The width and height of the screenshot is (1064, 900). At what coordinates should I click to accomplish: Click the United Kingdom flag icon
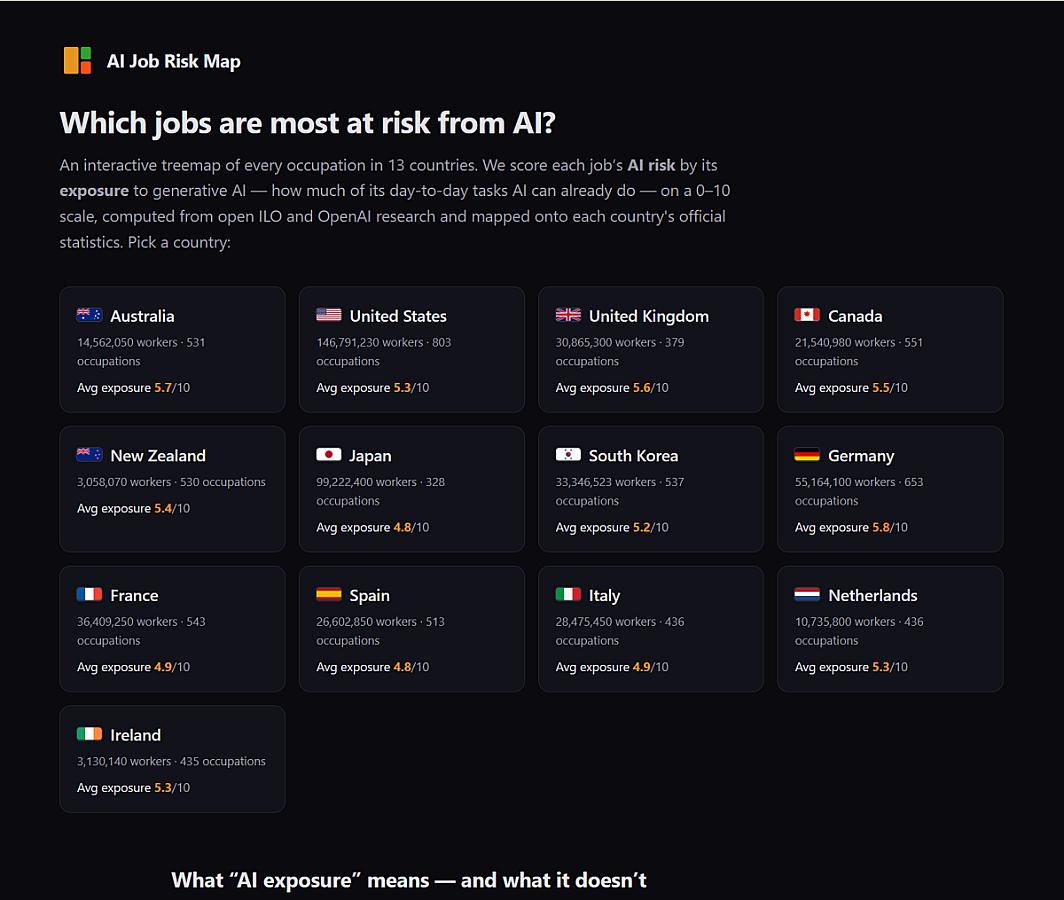tap(568, 315)
